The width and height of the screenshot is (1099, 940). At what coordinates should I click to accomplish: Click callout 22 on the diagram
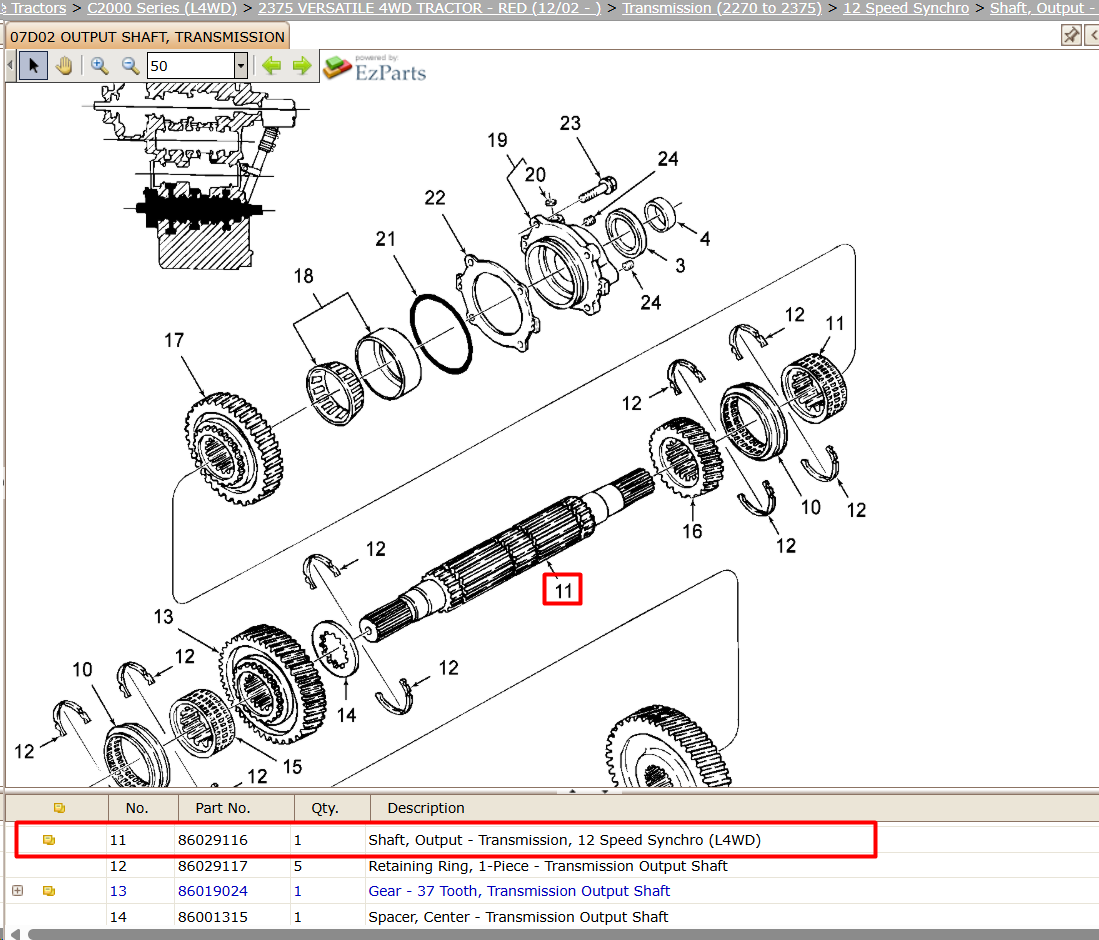(435, 198)
